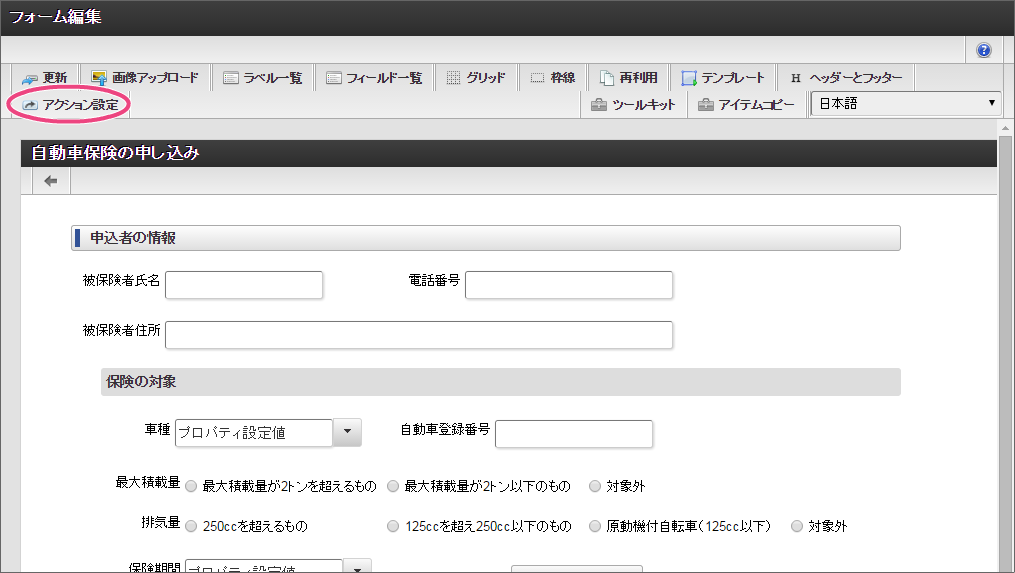Select 125ccを超え250cc以下のもの radio option
1015x573 pixels.
(393, 526)
